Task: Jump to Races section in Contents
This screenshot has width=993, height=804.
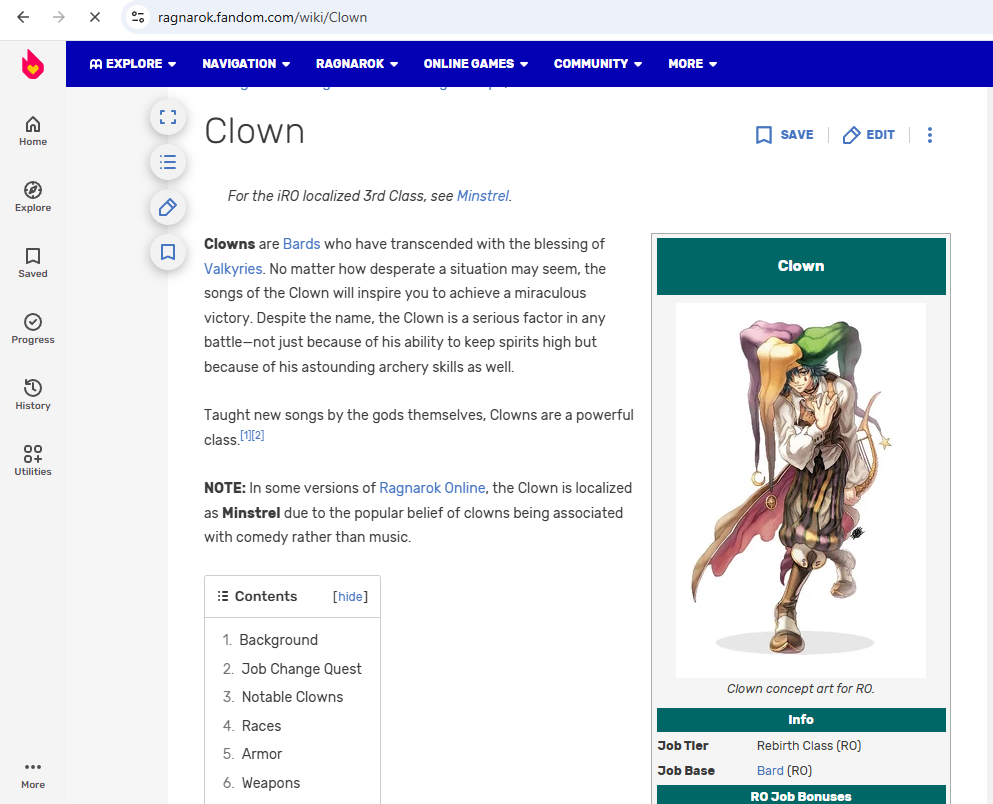Action: (x=262, y=726)
